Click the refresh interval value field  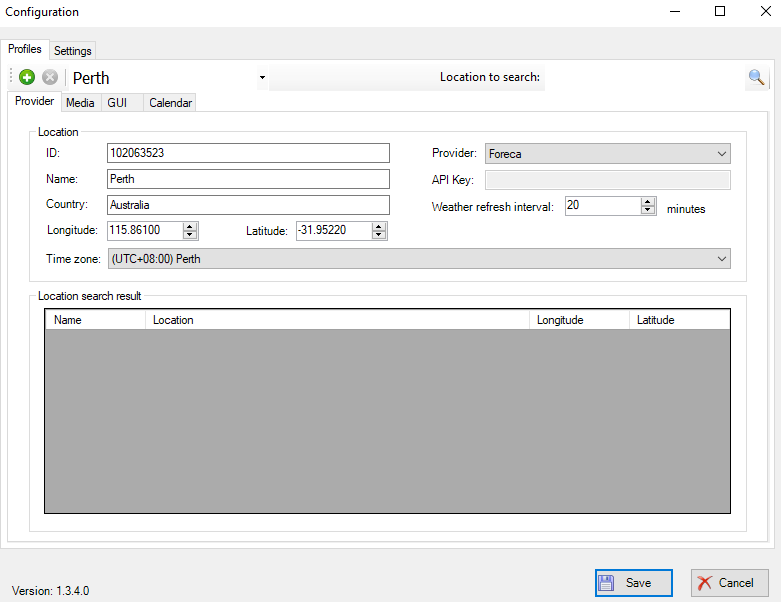click(603, 206)
